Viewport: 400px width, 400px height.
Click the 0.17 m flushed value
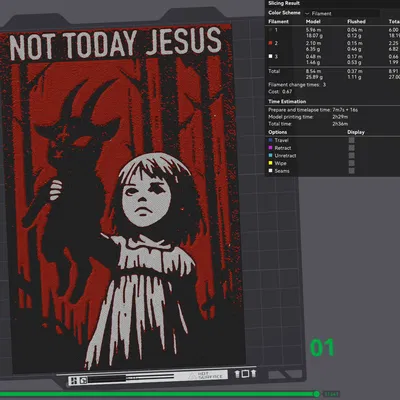[x=355, y=56]
